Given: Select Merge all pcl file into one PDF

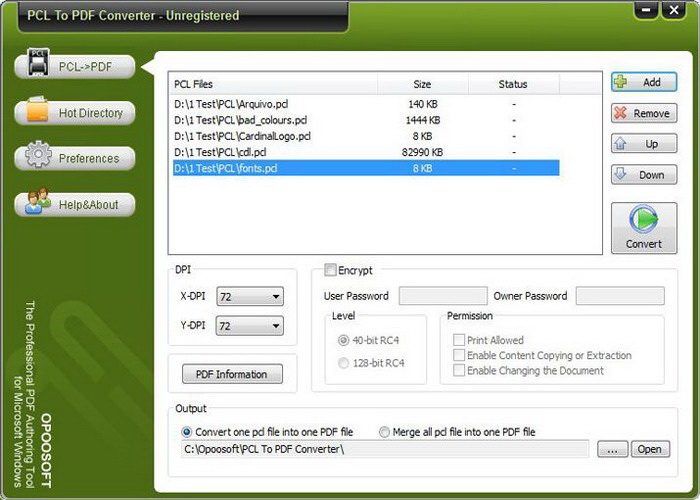Looking at the screenshot, I should coord(384,432).
